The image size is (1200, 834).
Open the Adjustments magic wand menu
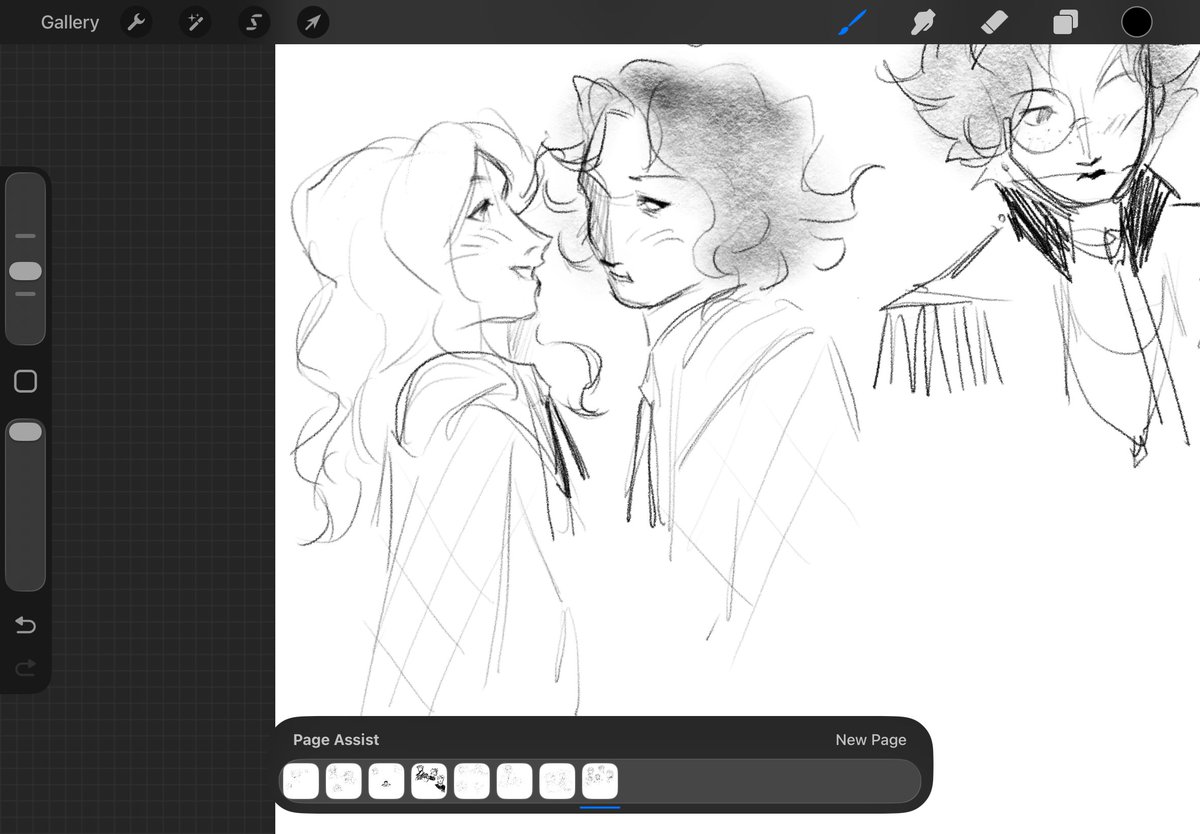click(195, 22)
